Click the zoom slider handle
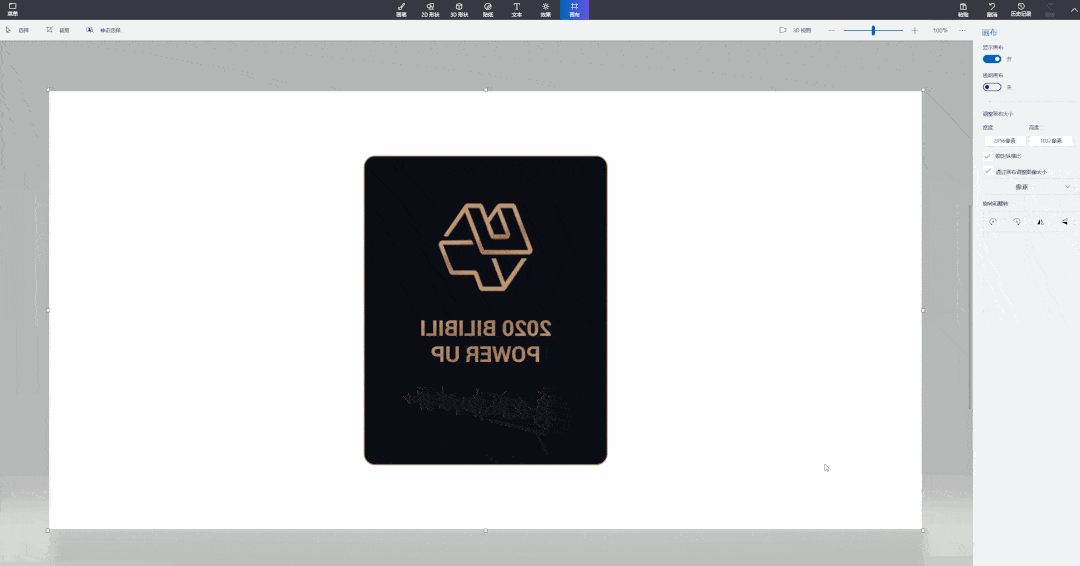Image resolution: width=1080 pixels, height=566 pixels. pyautogui.click(x=873, y=31)
